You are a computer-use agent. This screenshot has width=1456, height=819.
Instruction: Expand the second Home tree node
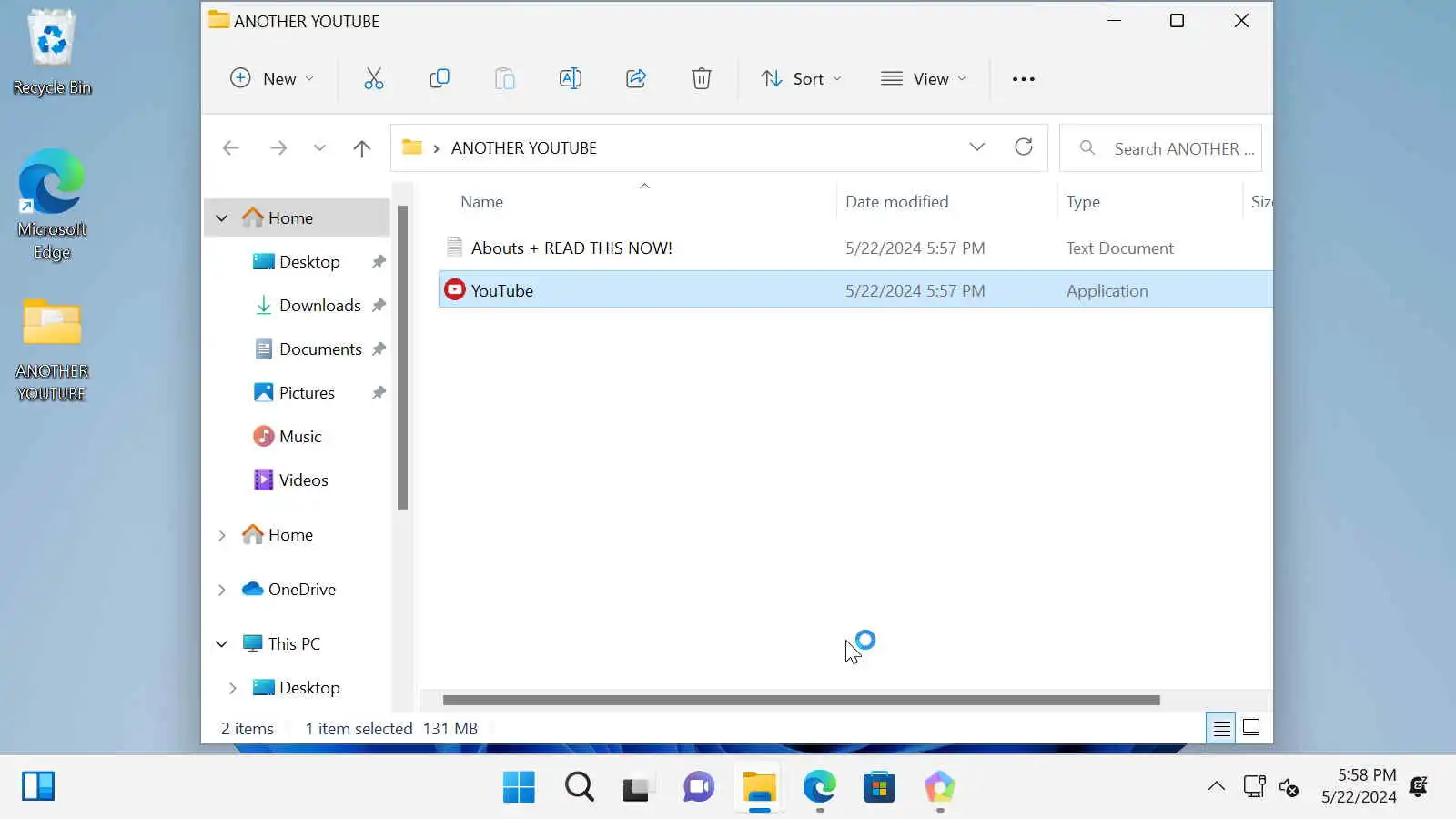point(222,535)
